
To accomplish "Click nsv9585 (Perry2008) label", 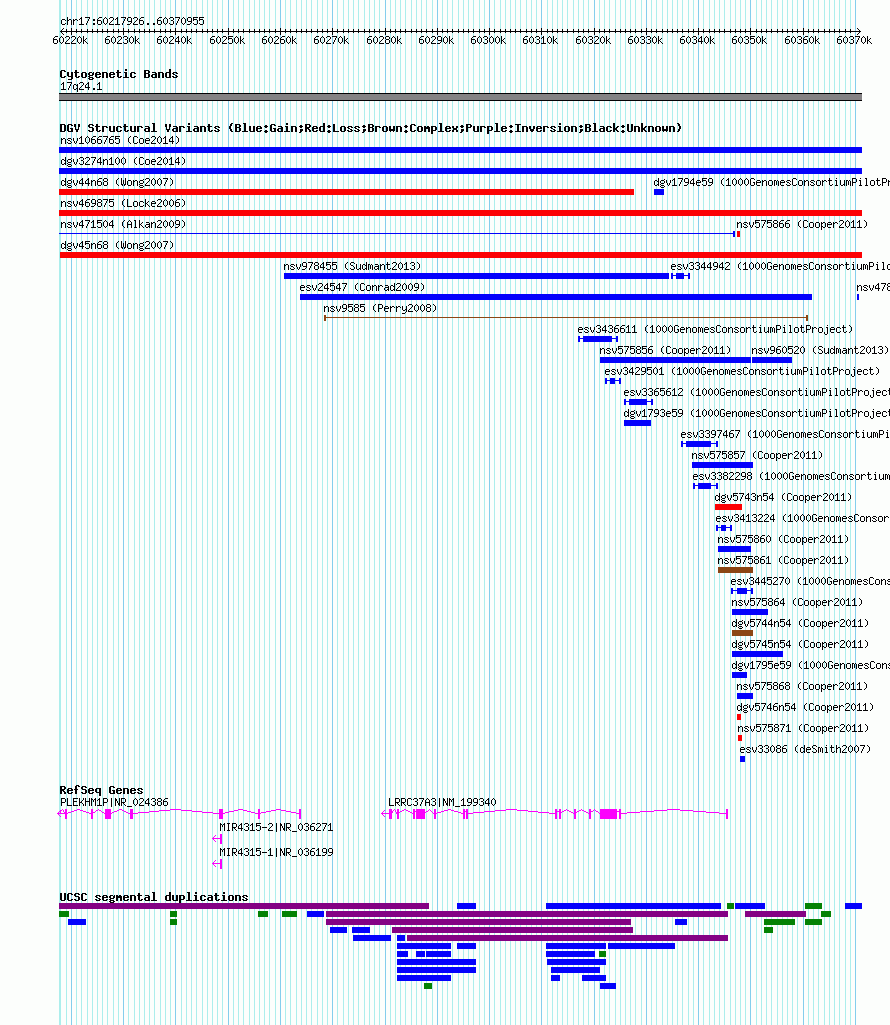I will tap(380, 308).
